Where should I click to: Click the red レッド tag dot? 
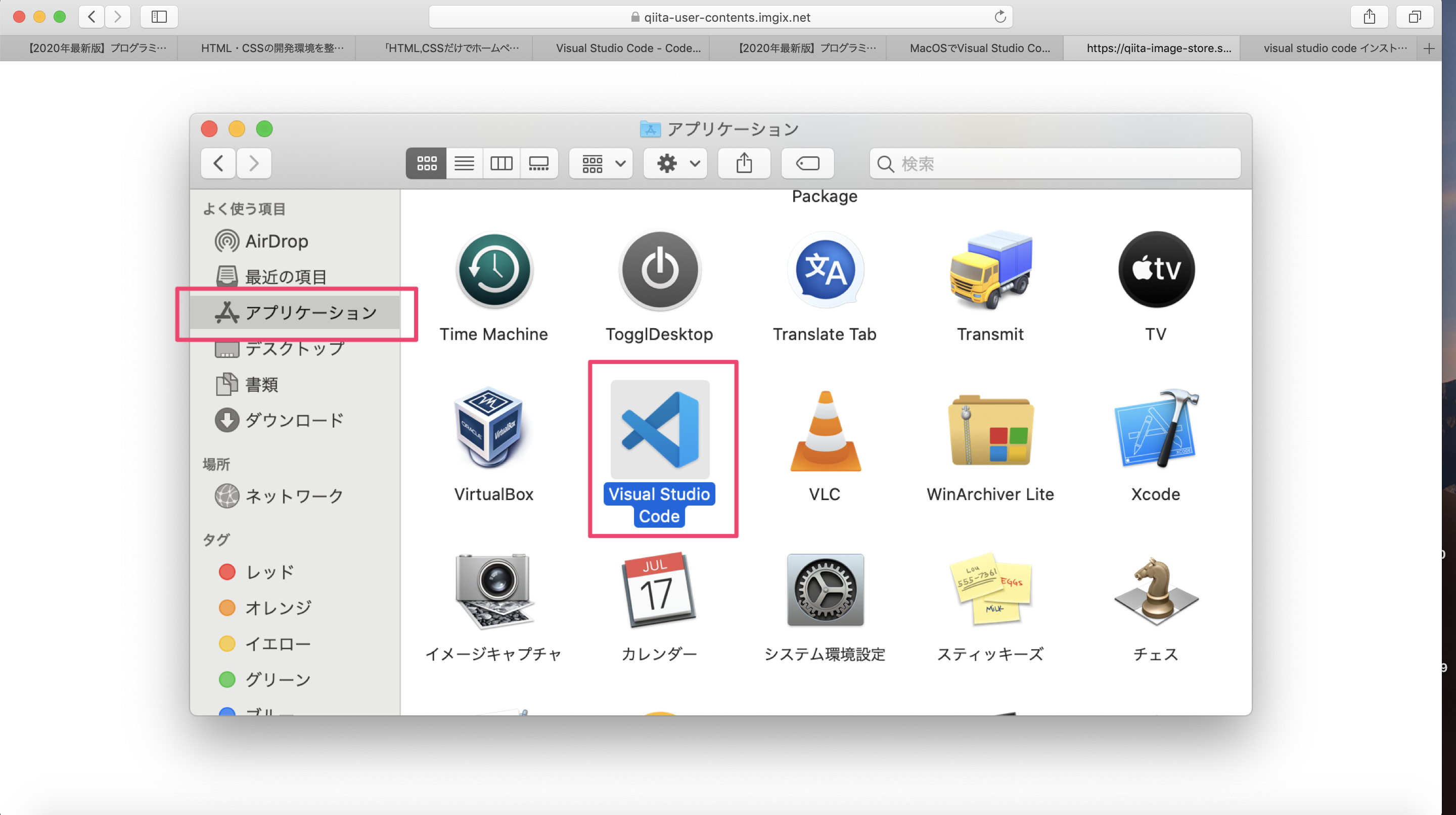226,572
